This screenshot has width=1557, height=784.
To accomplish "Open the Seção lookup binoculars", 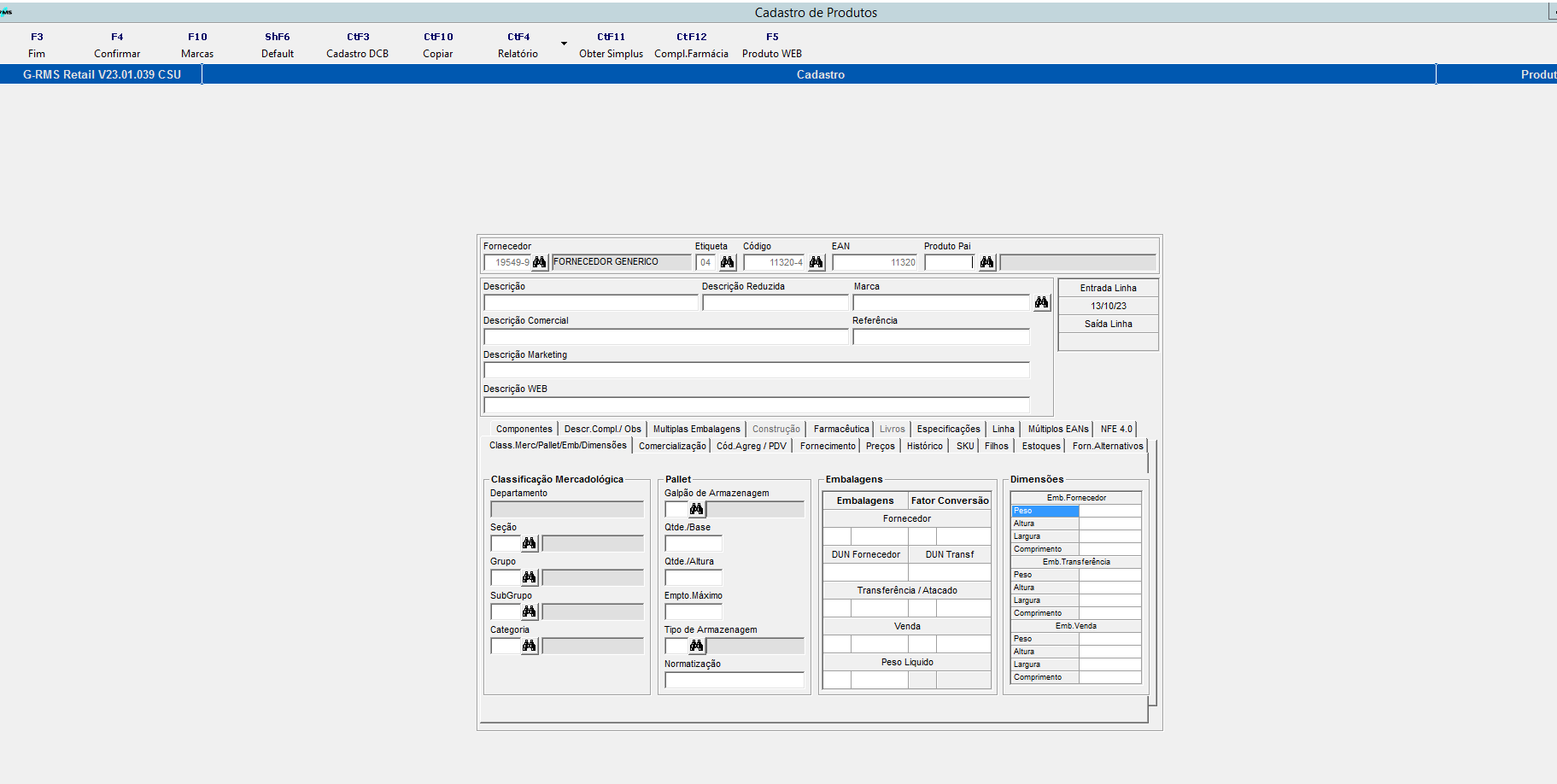I will click(x=529, y=543).
